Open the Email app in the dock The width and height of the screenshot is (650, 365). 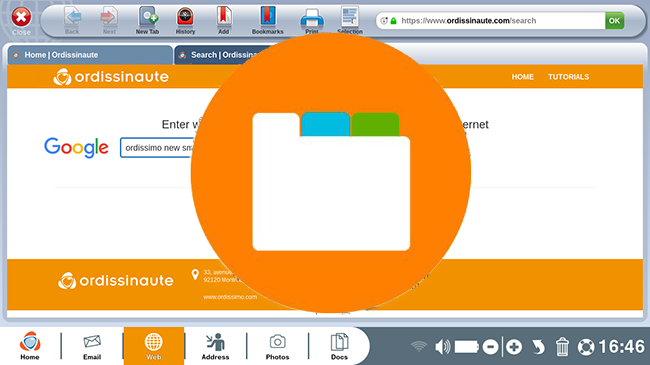point(92,346)
